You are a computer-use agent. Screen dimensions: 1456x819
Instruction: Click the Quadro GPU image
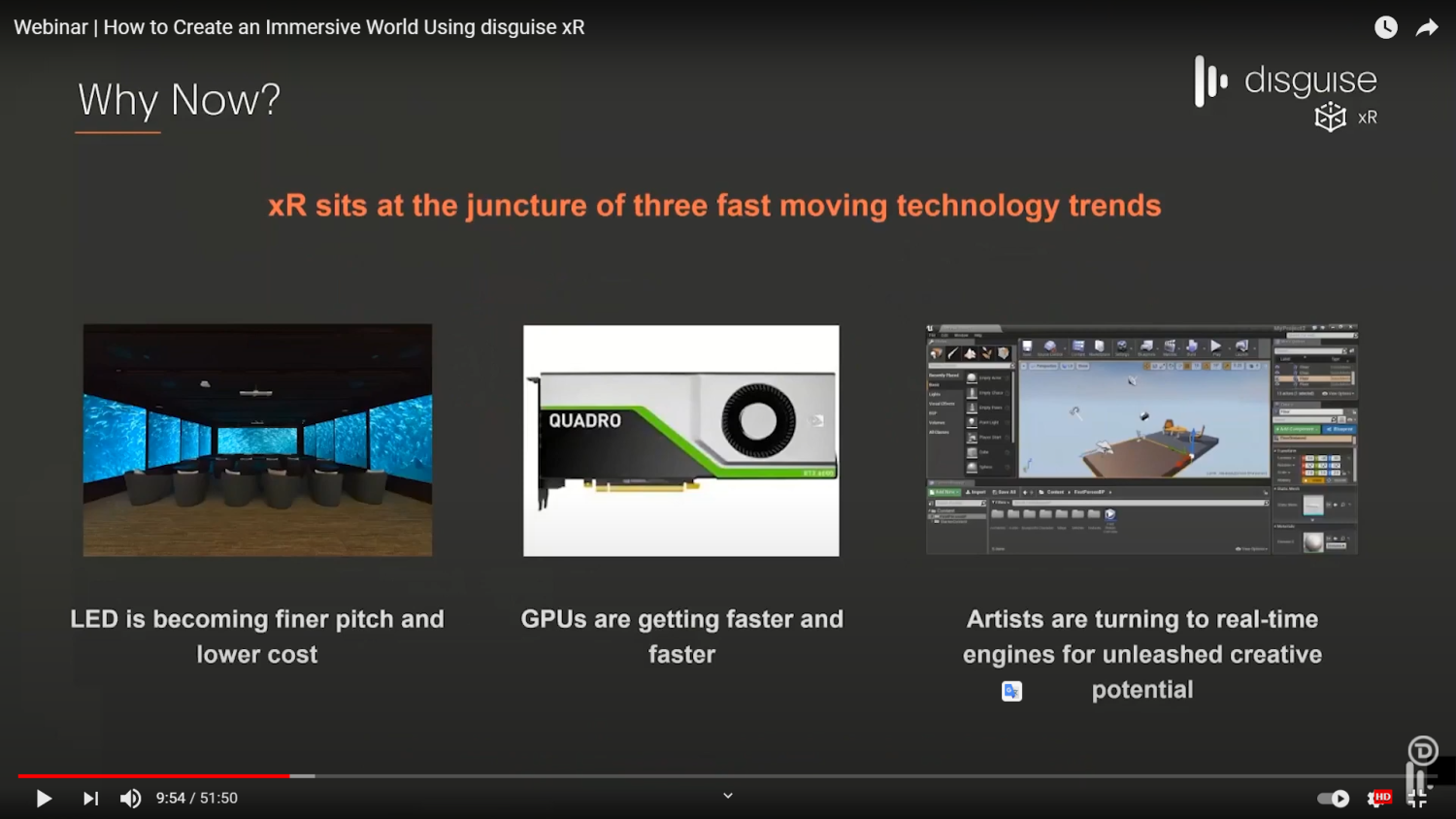click(681, 441)
